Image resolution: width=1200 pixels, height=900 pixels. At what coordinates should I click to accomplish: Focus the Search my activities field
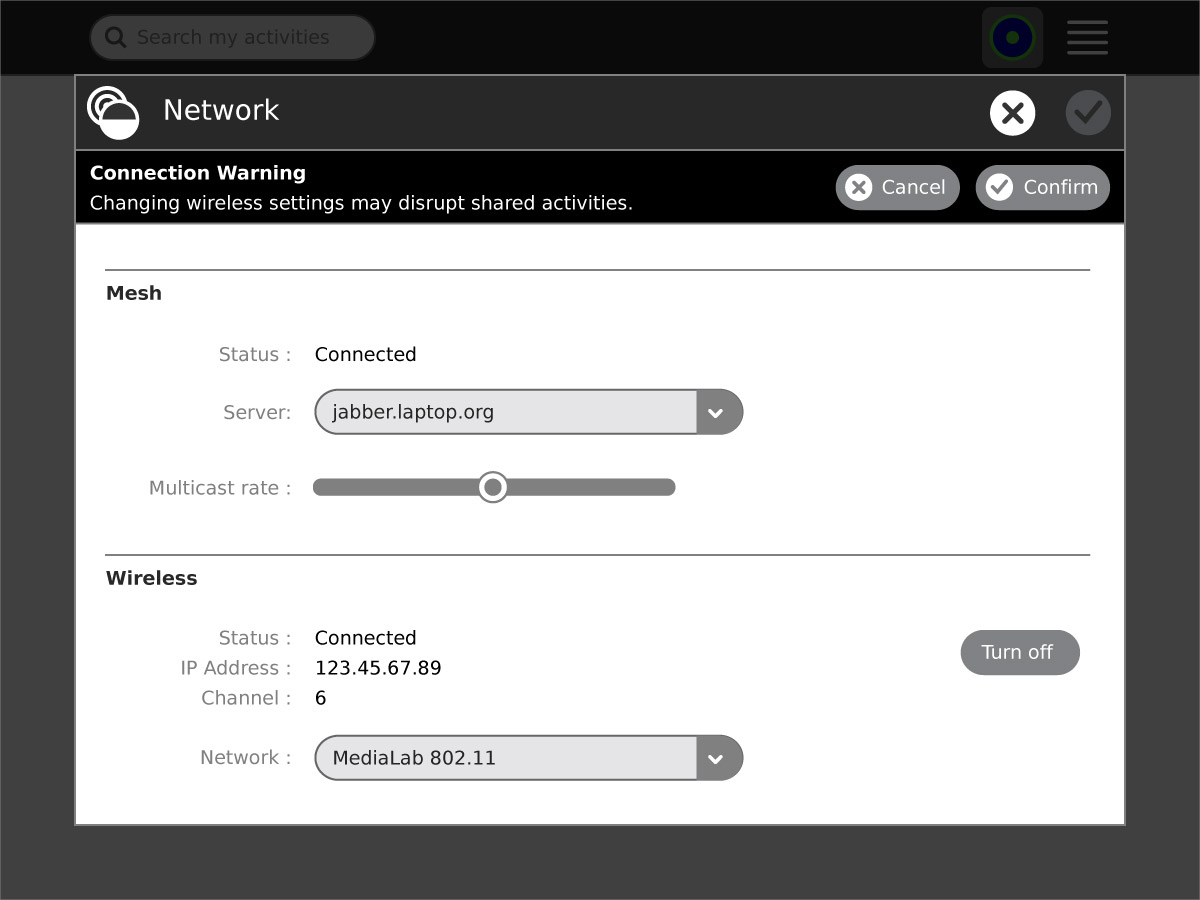[240, 38]
